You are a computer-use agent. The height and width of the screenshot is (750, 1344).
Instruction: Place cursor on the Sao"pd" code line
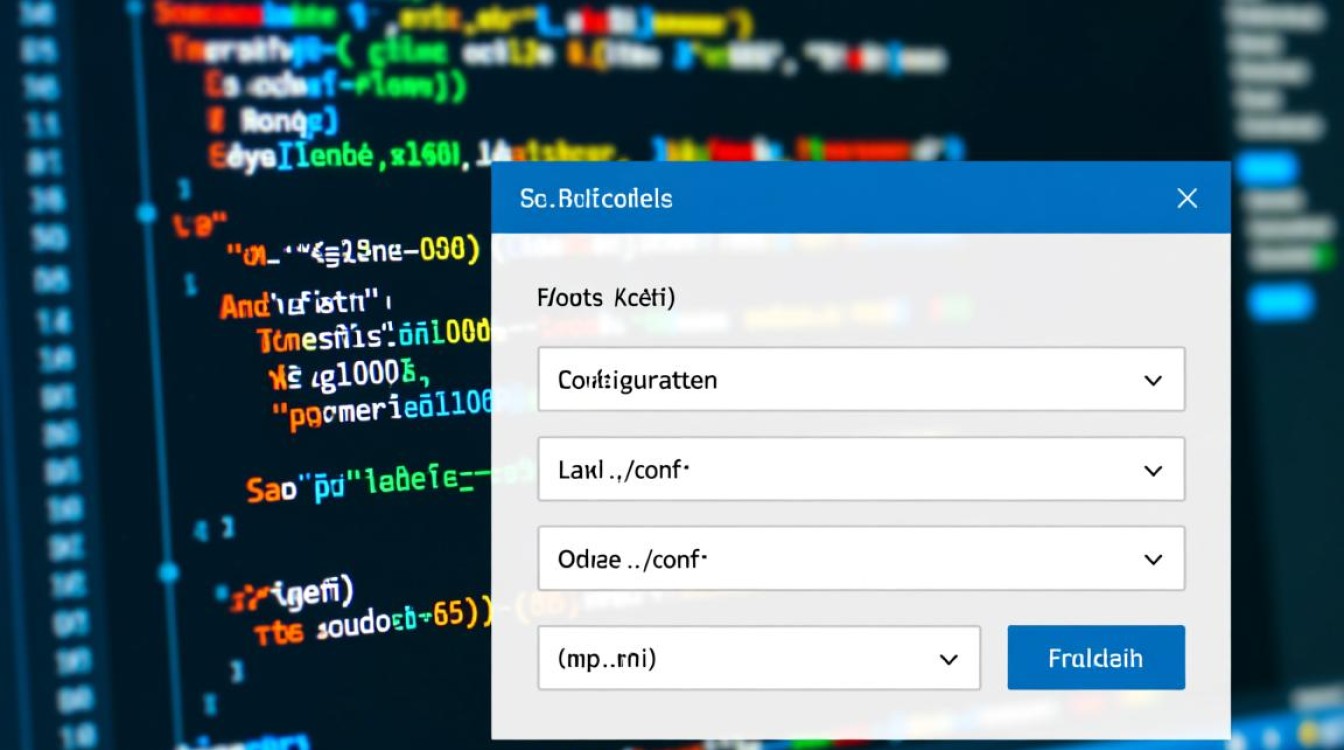[x=360, y=486]
